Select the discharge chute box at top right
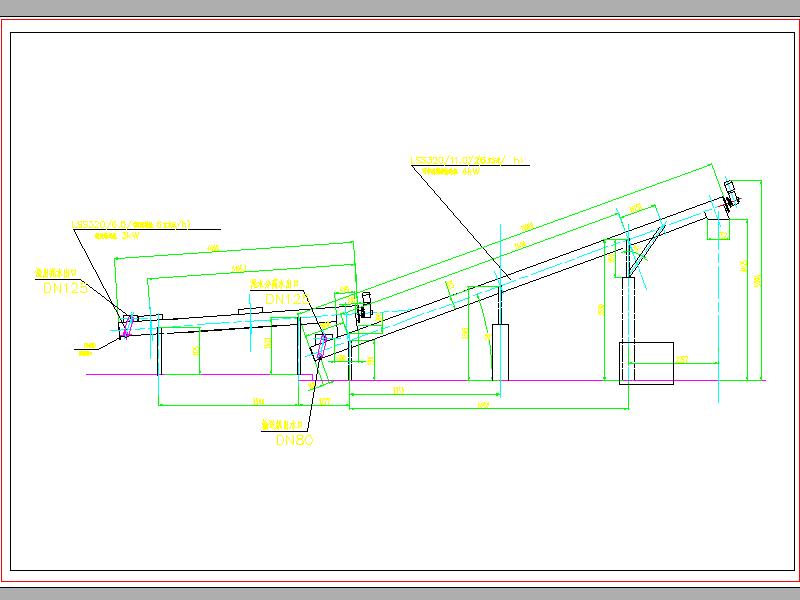 point(718,229)
